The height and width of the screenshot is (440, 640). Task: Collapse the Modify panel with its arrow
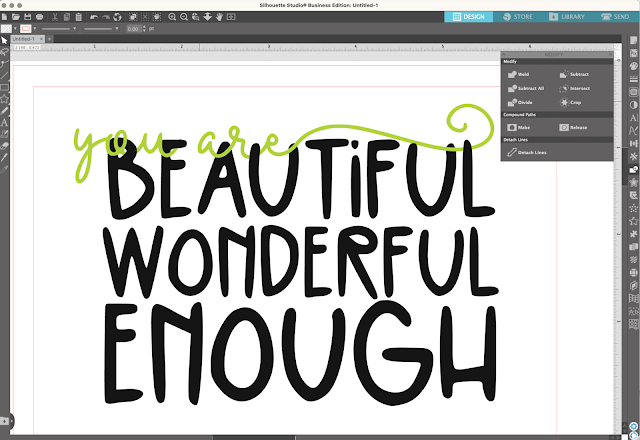click(504, 54)
